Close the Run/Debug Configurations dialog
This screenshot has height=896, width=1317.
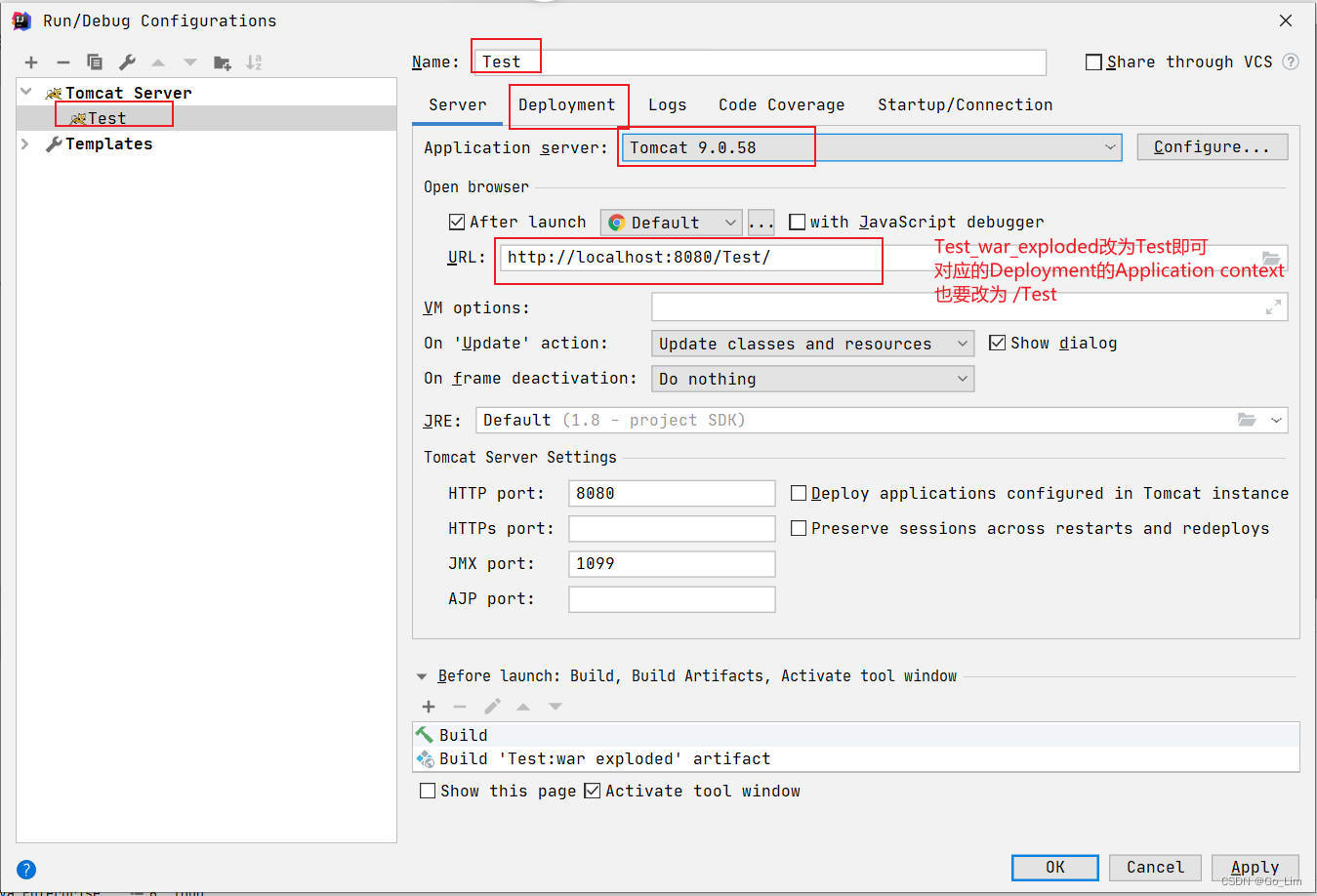1286,20
